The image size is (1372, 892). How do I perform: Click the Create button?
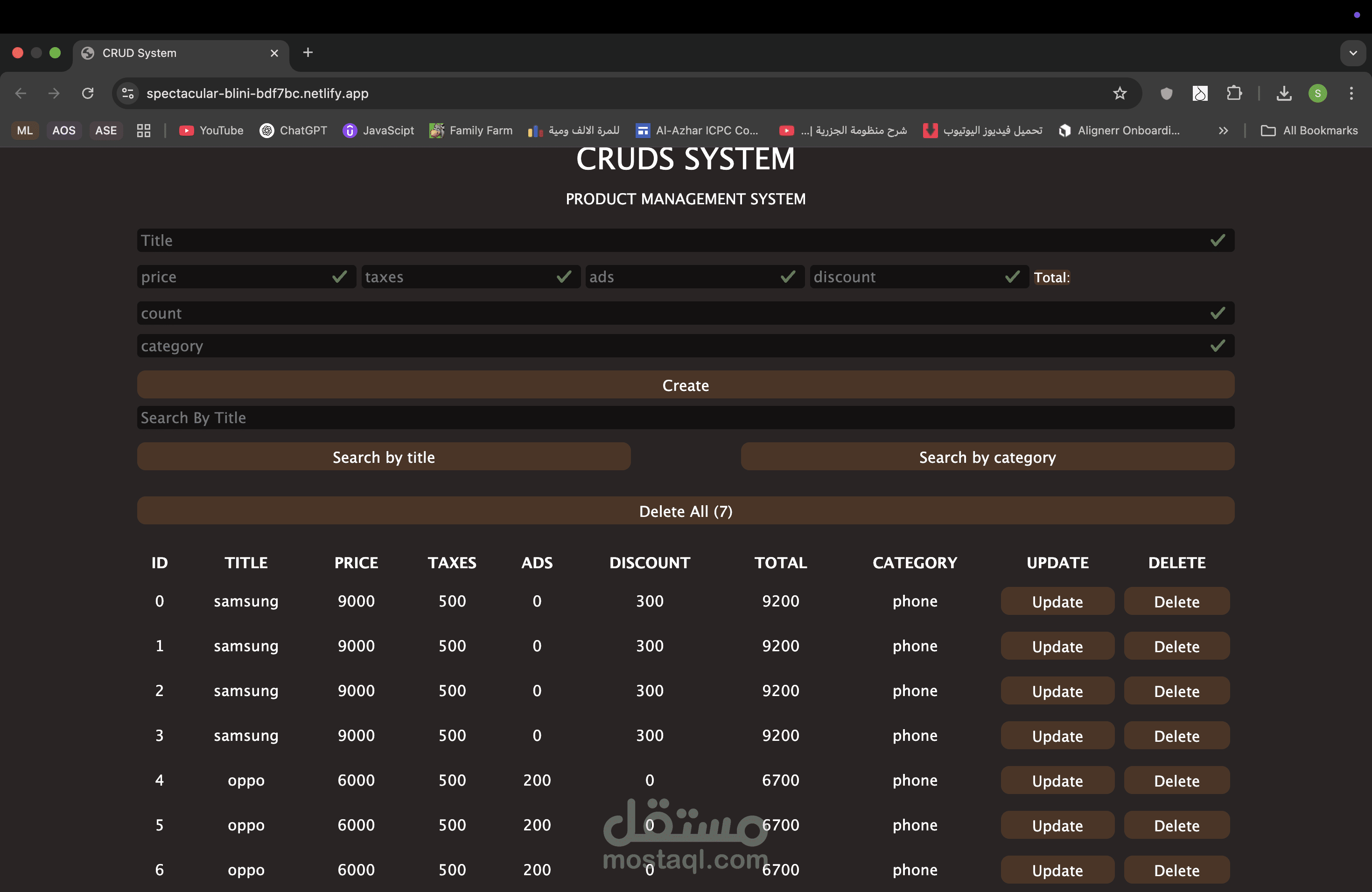coord(686,385)
